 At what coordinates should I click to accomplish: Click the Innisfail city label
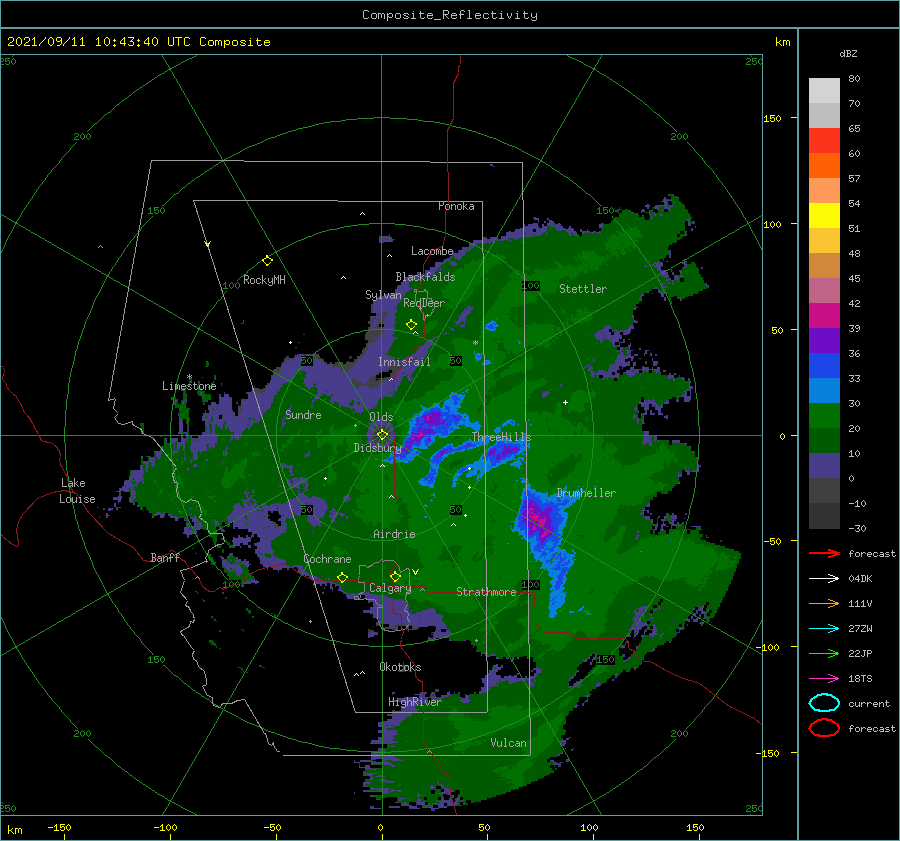[x=404, y=362]
